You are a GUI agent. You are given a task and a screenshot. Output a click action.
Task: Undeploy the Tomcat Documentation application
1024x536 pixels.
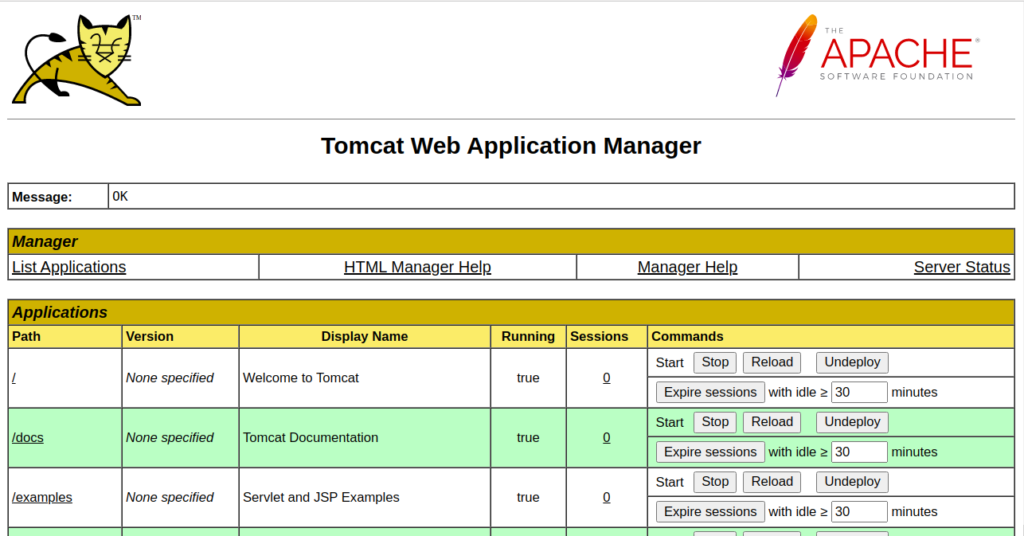coord(852,422)
